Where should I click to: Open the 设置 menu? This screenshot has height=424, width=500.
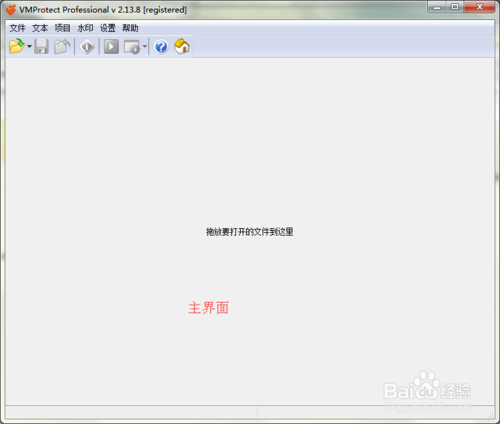108,28
